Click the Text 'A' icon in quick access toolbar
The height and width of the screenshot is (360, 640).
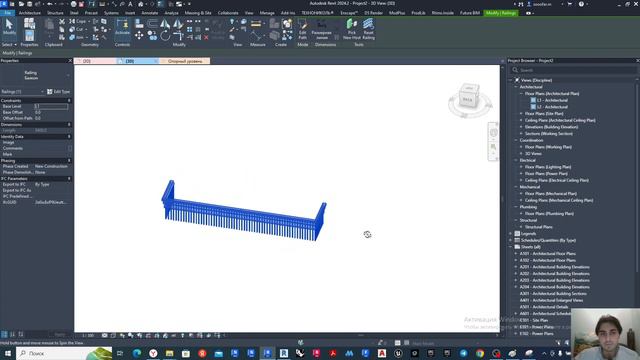coord(130,4)
